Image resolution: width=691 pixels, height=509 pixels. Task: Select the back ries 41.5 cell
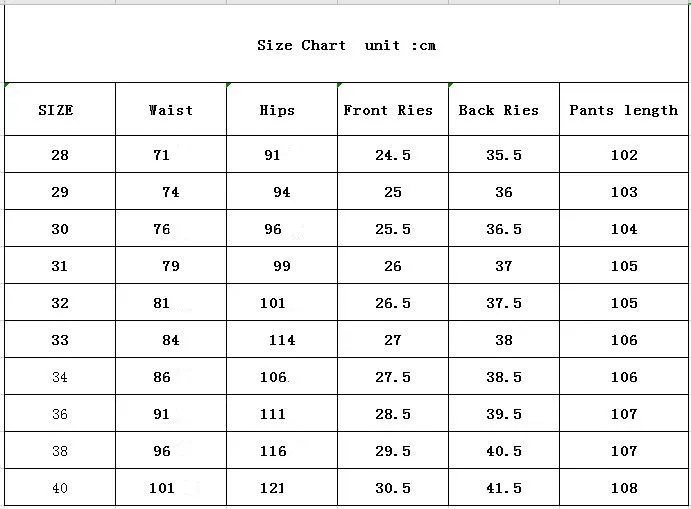504,487
